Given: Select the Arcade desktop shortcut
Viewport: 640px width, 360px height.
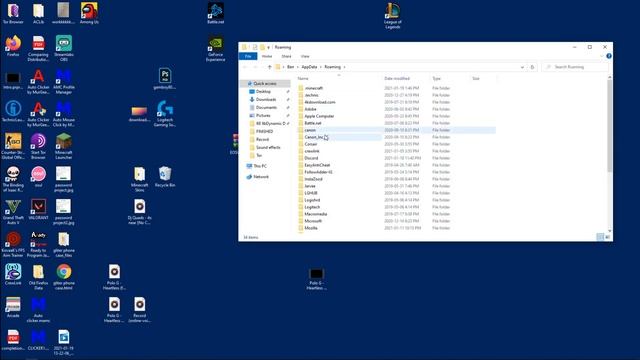Looking at the screenshot, I should [x=13, y=307].
